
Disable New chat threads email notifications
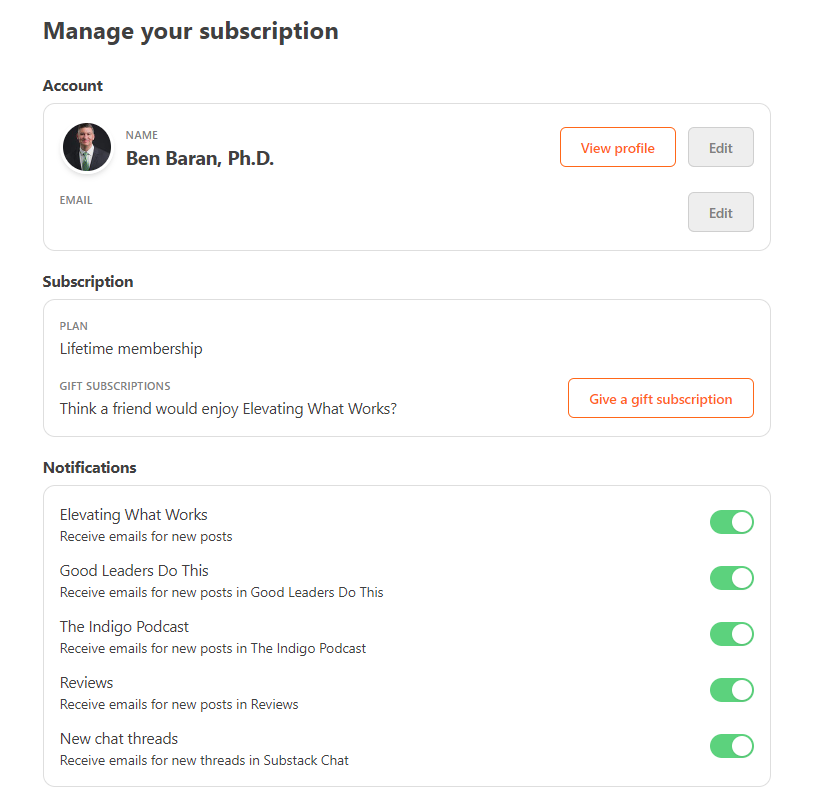[731, 746]
